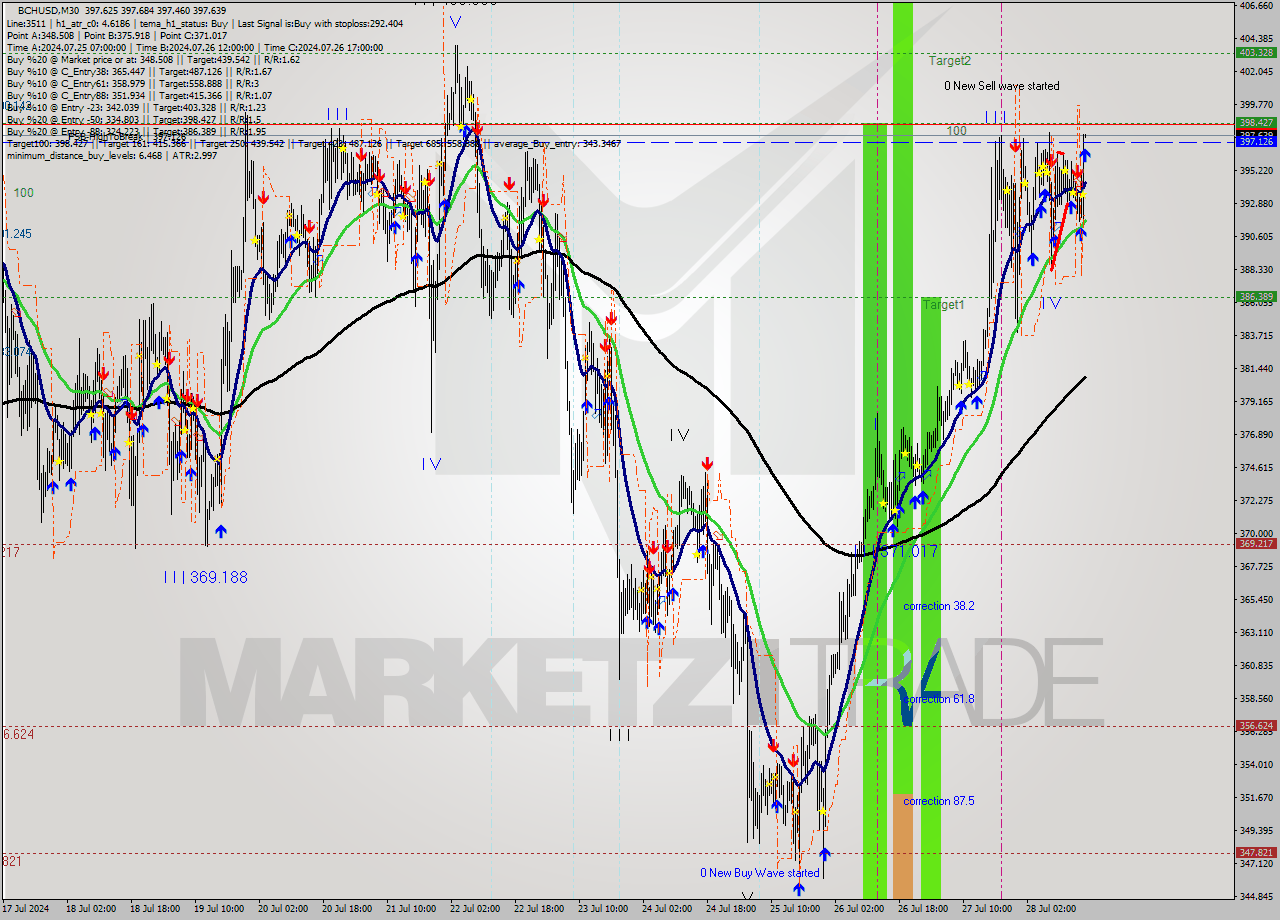1280x920 pixels.
Task: Click the 383.715 price axis label
Action: [1256, 336]
